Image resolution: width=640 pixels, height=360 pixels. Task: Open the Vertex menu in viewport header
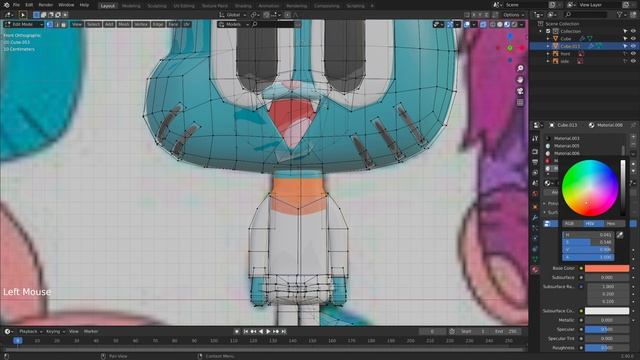141,24
